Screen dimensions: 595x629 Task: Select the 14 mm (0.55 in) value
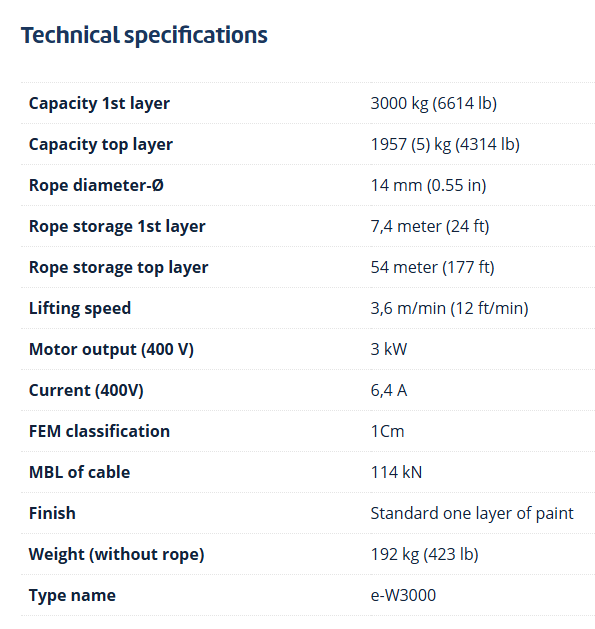[x=428, y=185]
